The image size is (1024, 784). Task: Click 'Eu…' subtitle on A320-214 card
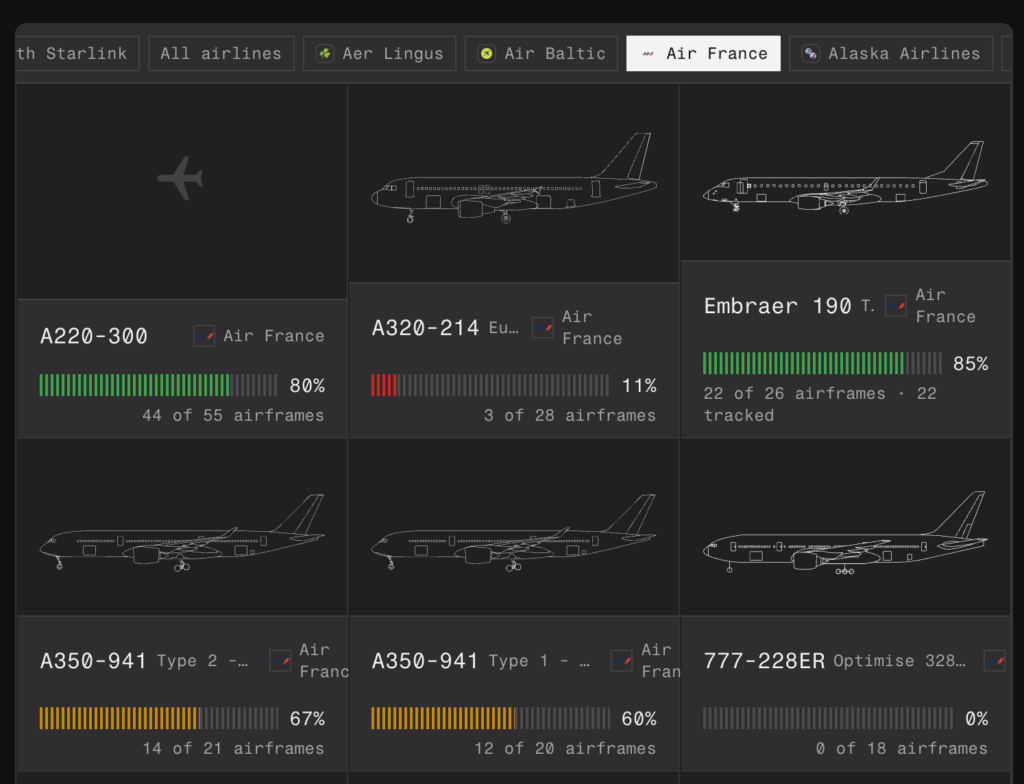click(504, 327)
